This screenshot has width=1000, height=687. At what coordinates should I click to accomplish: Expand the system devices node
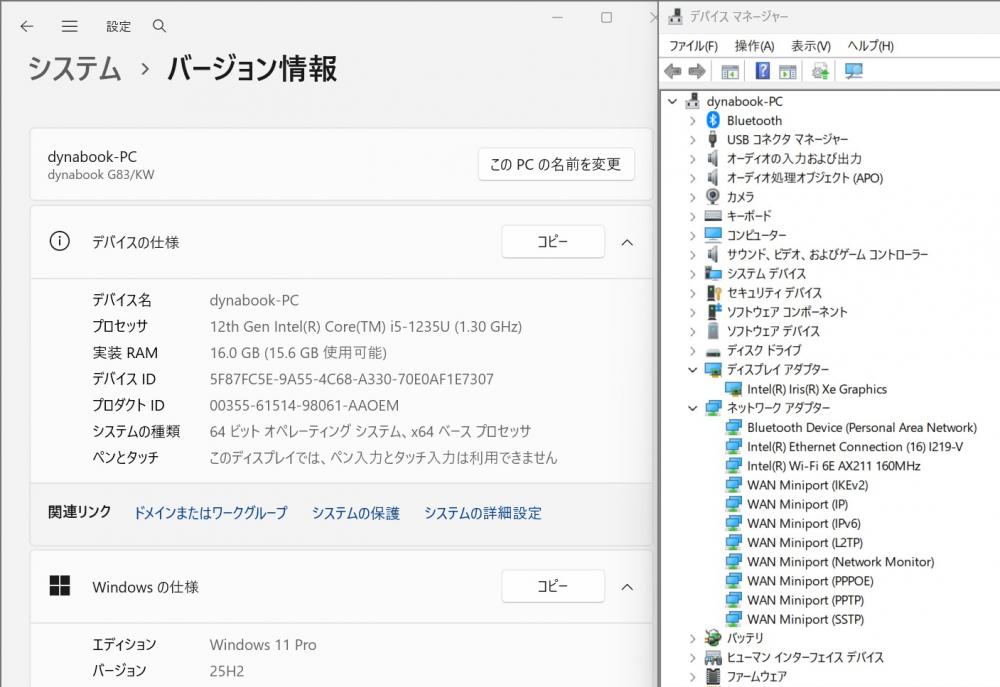pos(693,274)
